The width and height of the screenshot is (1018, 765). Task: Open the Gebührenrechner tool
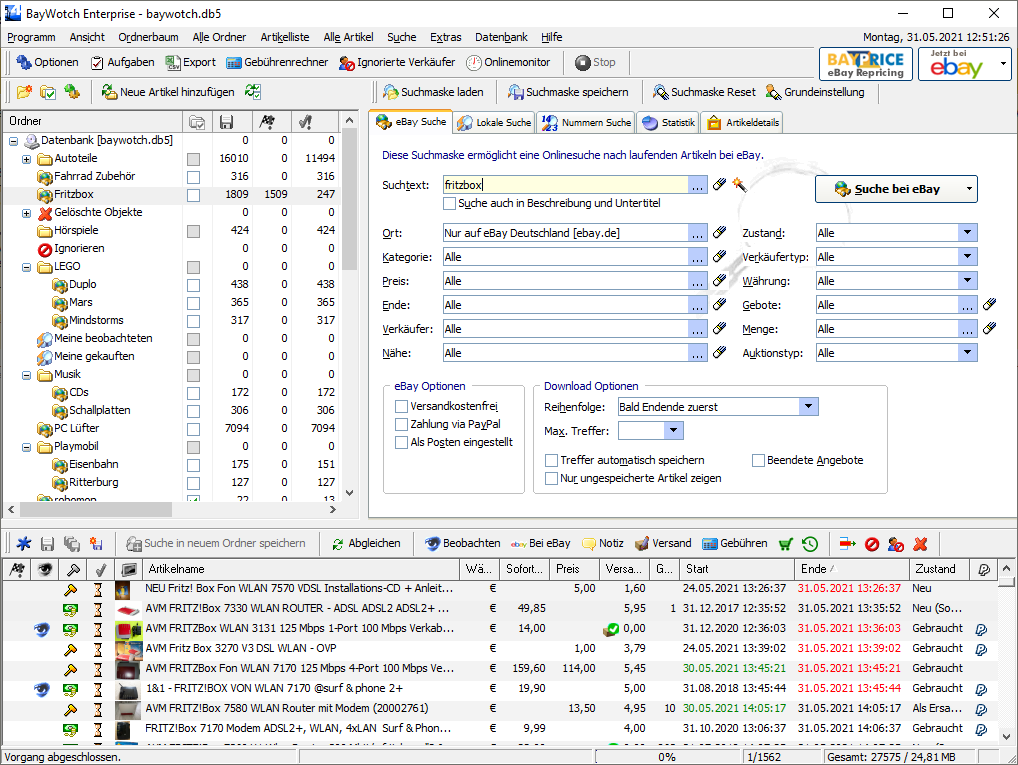pyautogui.click(x=277, y=62)
